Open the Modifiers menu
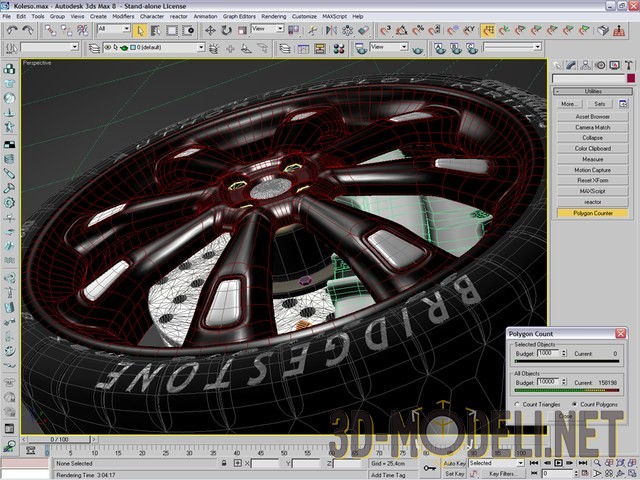 [x=123, y=17]
